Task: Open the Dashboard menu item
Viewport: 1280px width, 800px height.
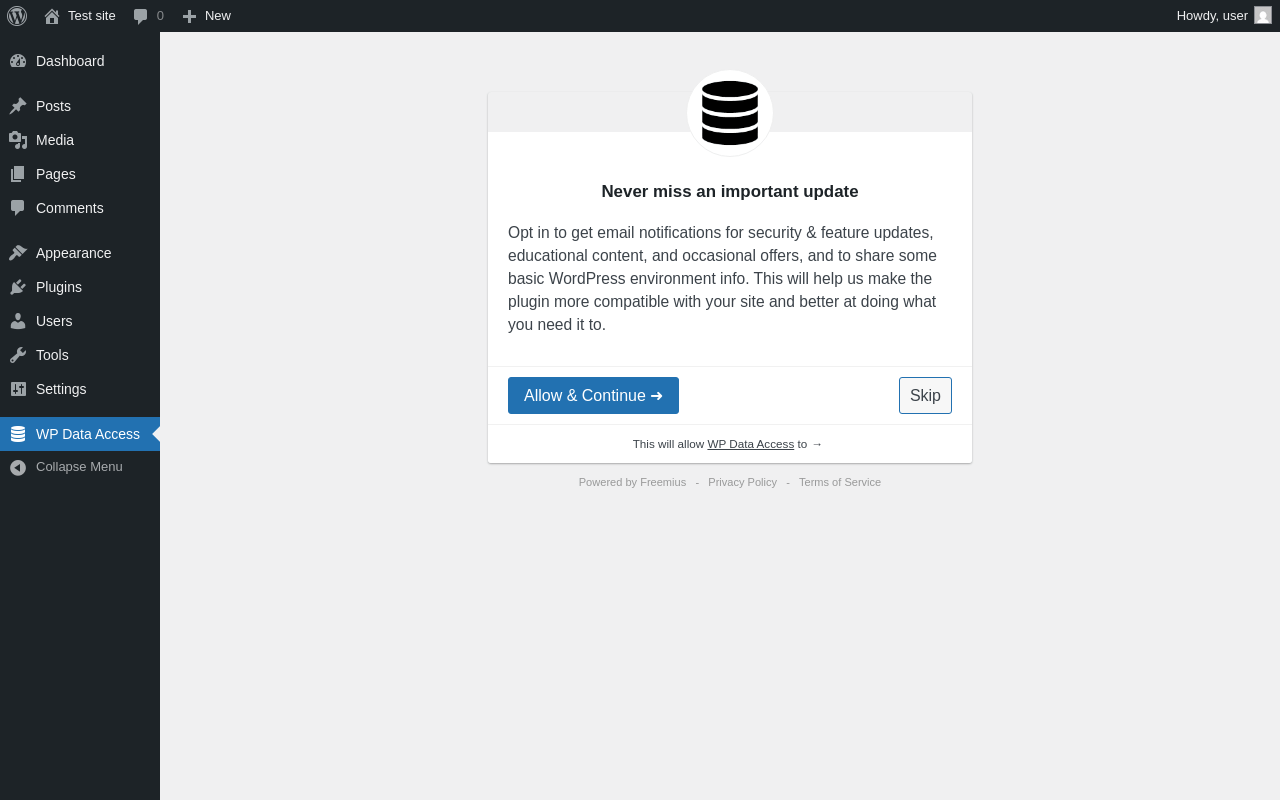Action: pos(70,61)
